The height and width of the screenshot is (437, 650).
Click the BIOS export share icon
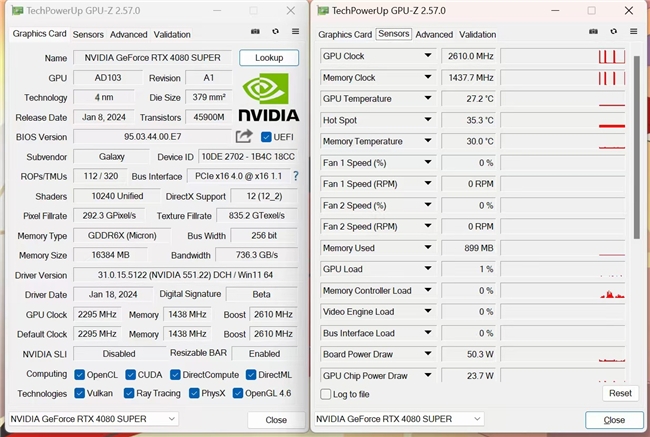tap(244, 136)
